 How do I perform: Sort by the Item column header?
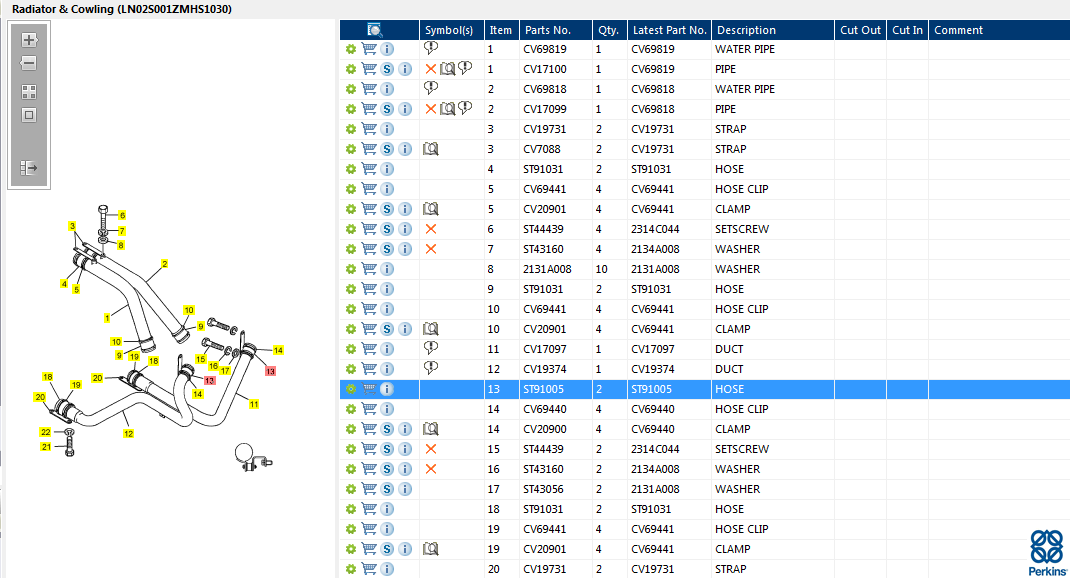click(501, 30)
